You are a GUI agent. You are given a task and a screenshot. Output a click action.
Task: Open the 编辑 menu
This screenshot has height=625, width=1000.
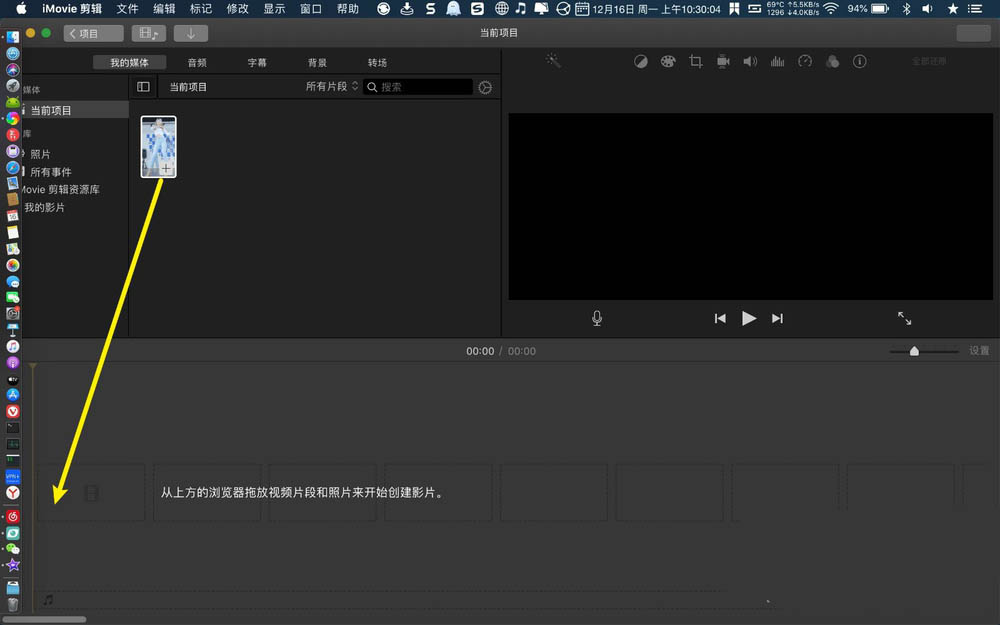coord(164,8)
